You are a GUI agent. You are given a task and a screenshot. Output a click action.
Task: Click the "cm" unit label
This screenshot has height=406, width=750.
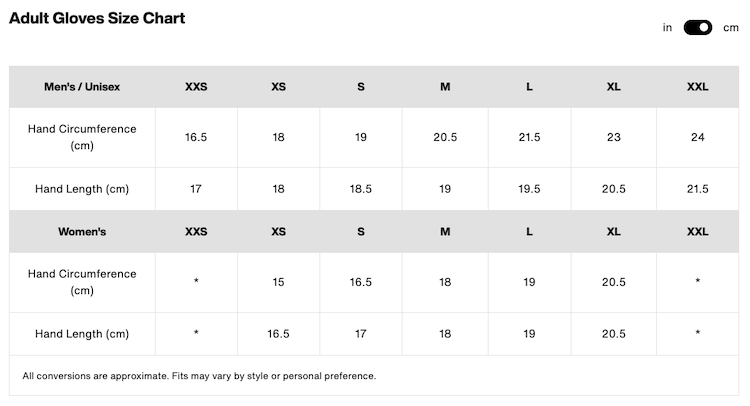coord(731,28)
